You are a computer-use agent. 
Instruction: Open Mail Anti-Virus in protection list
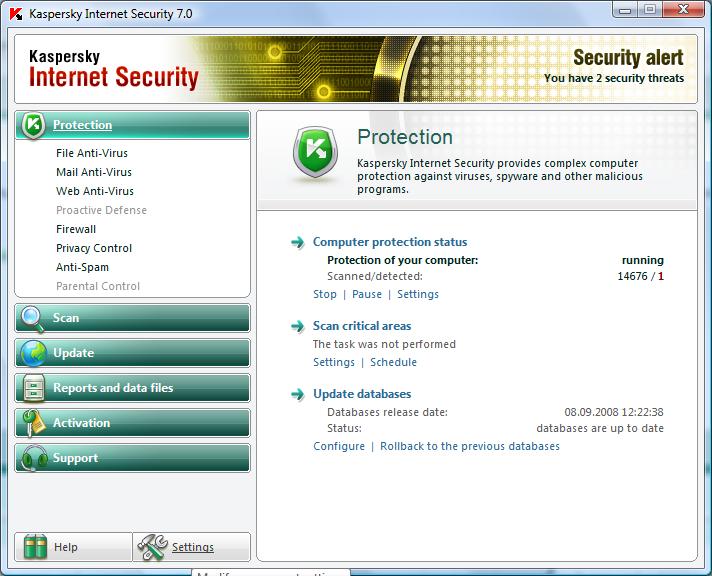(94, 172)
